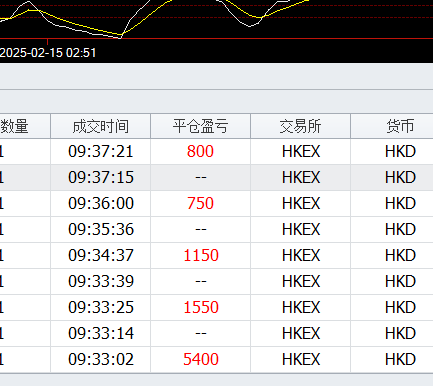Image resolution: width=433 pixels, height=386 pixels.
Task: Click HKEX in the 09:37:21 row
Action: coord(301,151)
